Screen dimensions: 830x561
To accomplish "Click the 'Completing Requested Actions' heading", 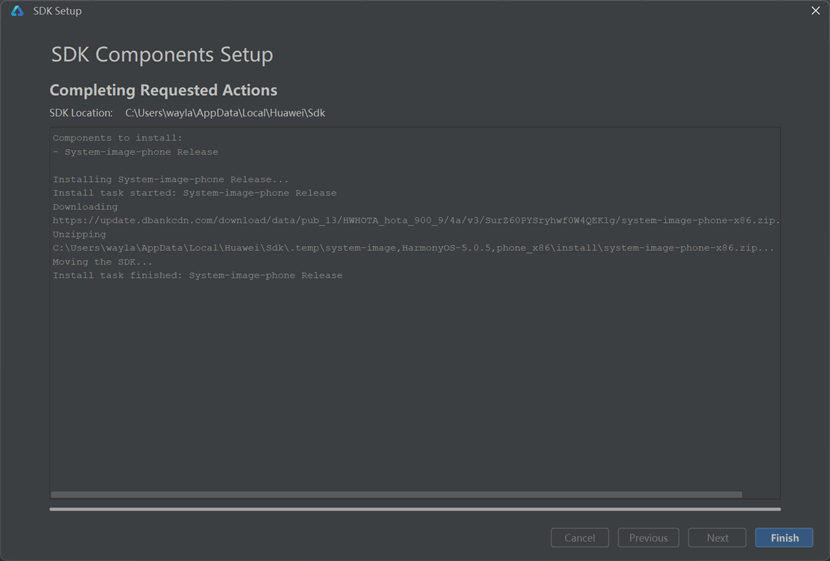I will coord(163,90).
